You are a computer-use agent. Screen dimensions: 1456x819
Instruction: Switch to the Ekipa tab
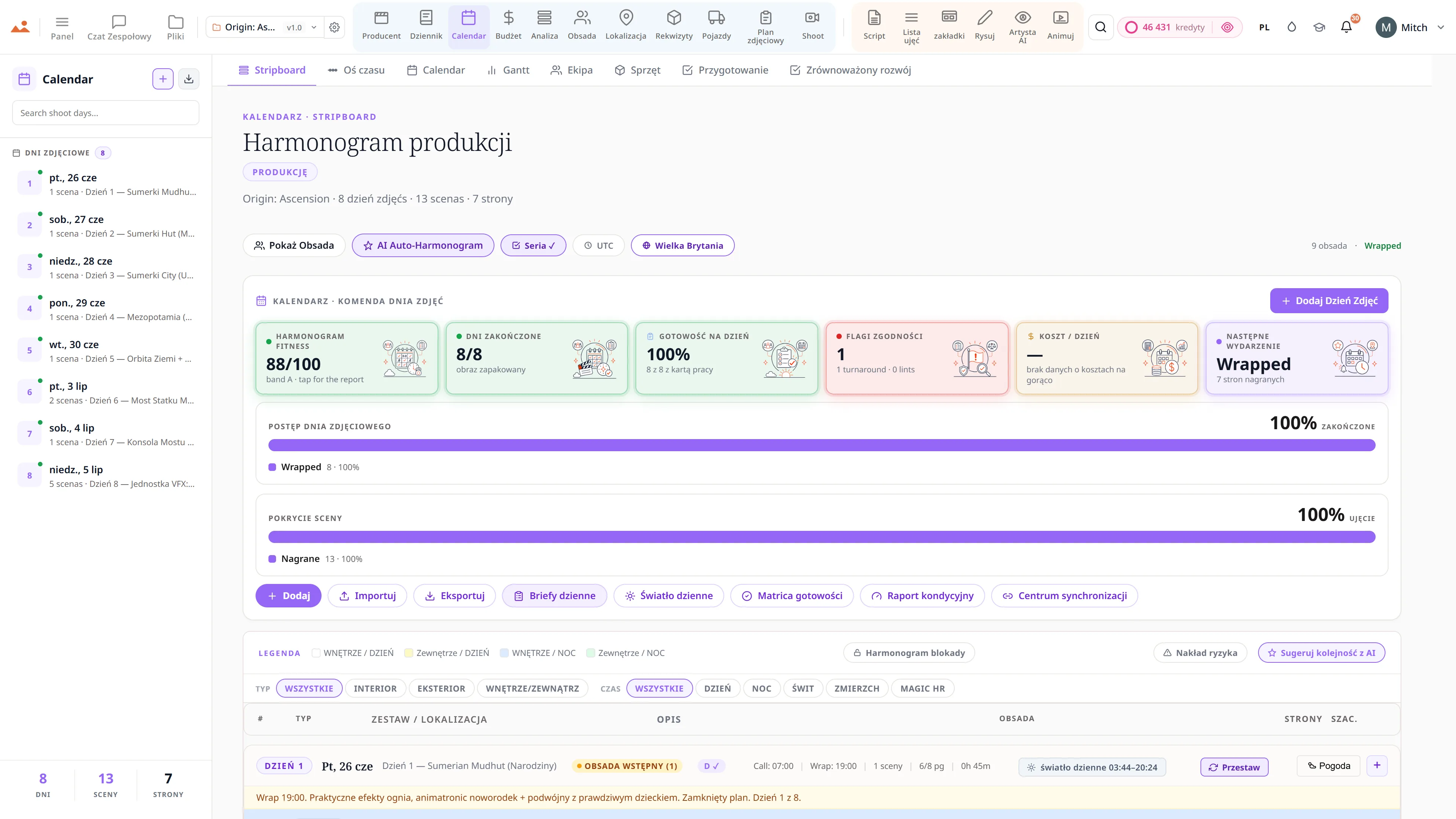click(571, 70)
